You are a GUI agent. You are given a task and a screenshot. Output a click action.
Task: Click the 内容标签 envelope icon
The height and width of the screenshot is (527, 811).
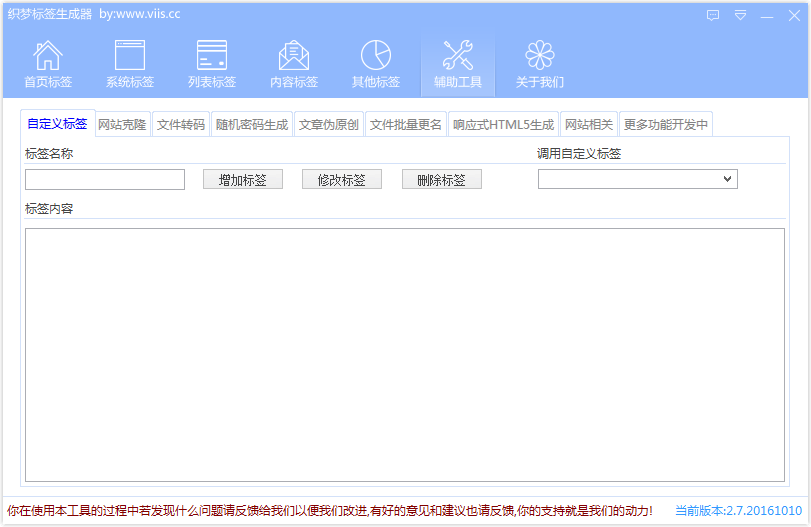coord(294,56)
